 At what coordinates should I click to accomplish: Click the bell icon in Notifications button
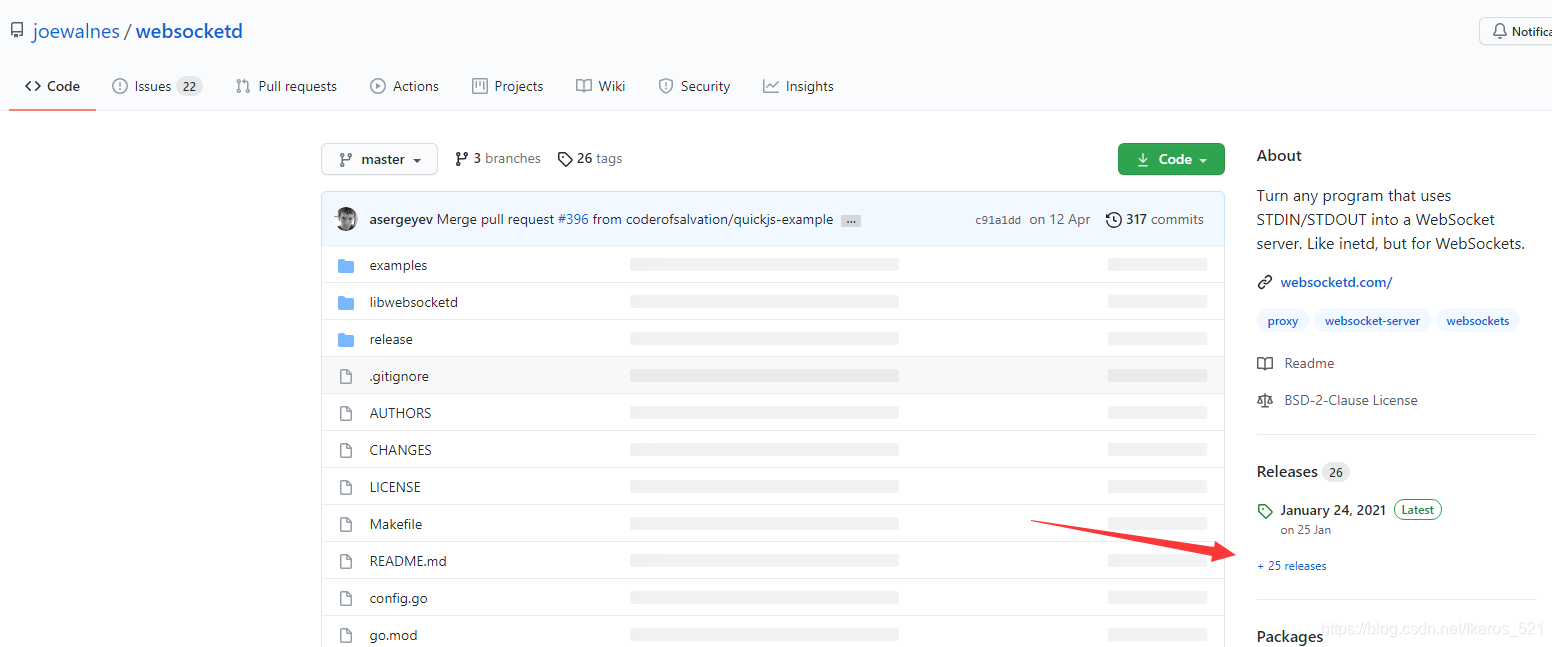pos(1499,31)
